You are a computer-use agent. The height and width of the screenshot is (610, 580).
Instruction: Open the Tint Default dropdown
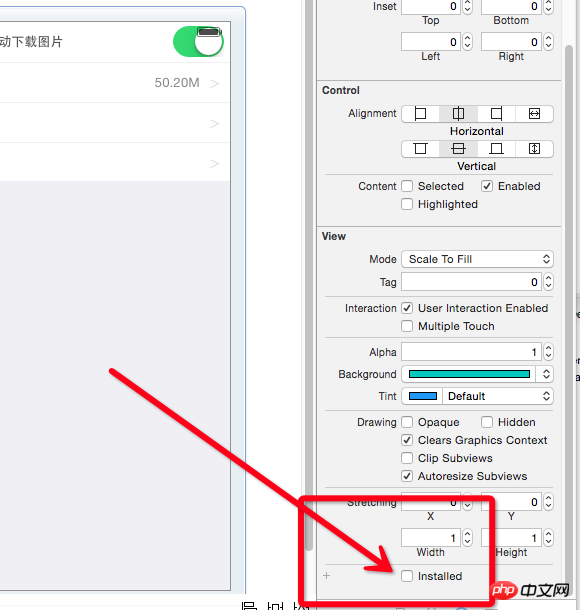point(498,396)
